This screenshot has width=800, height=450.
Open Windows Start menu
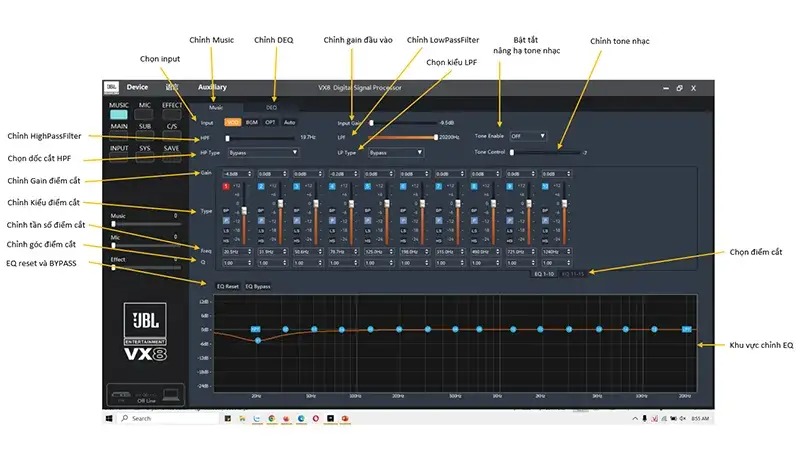109,418
